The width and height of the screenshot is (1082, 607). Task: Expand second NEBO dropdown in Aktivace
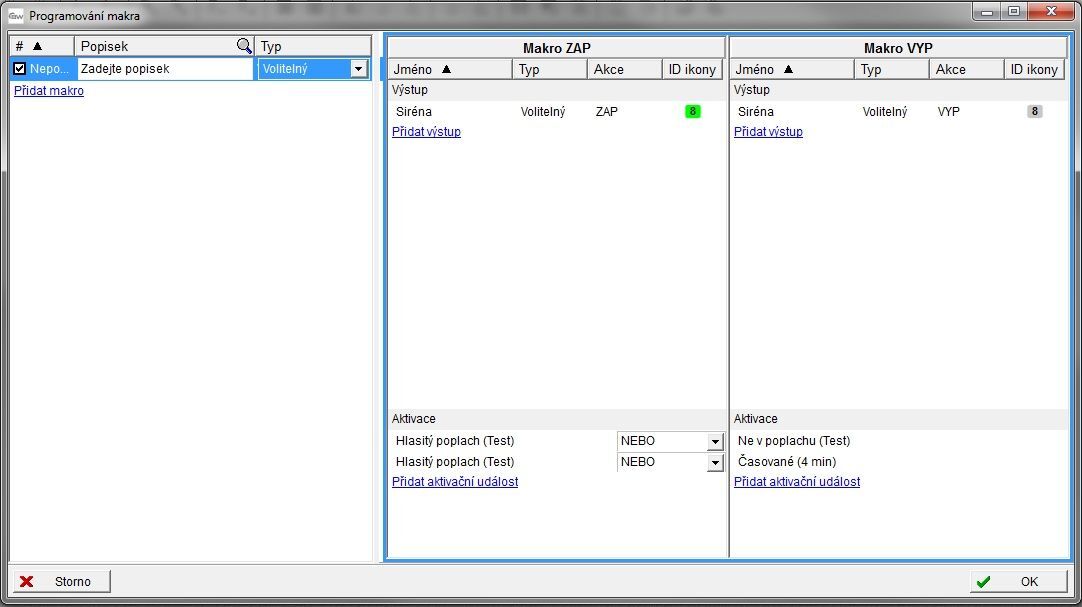(x=714, y=463)
